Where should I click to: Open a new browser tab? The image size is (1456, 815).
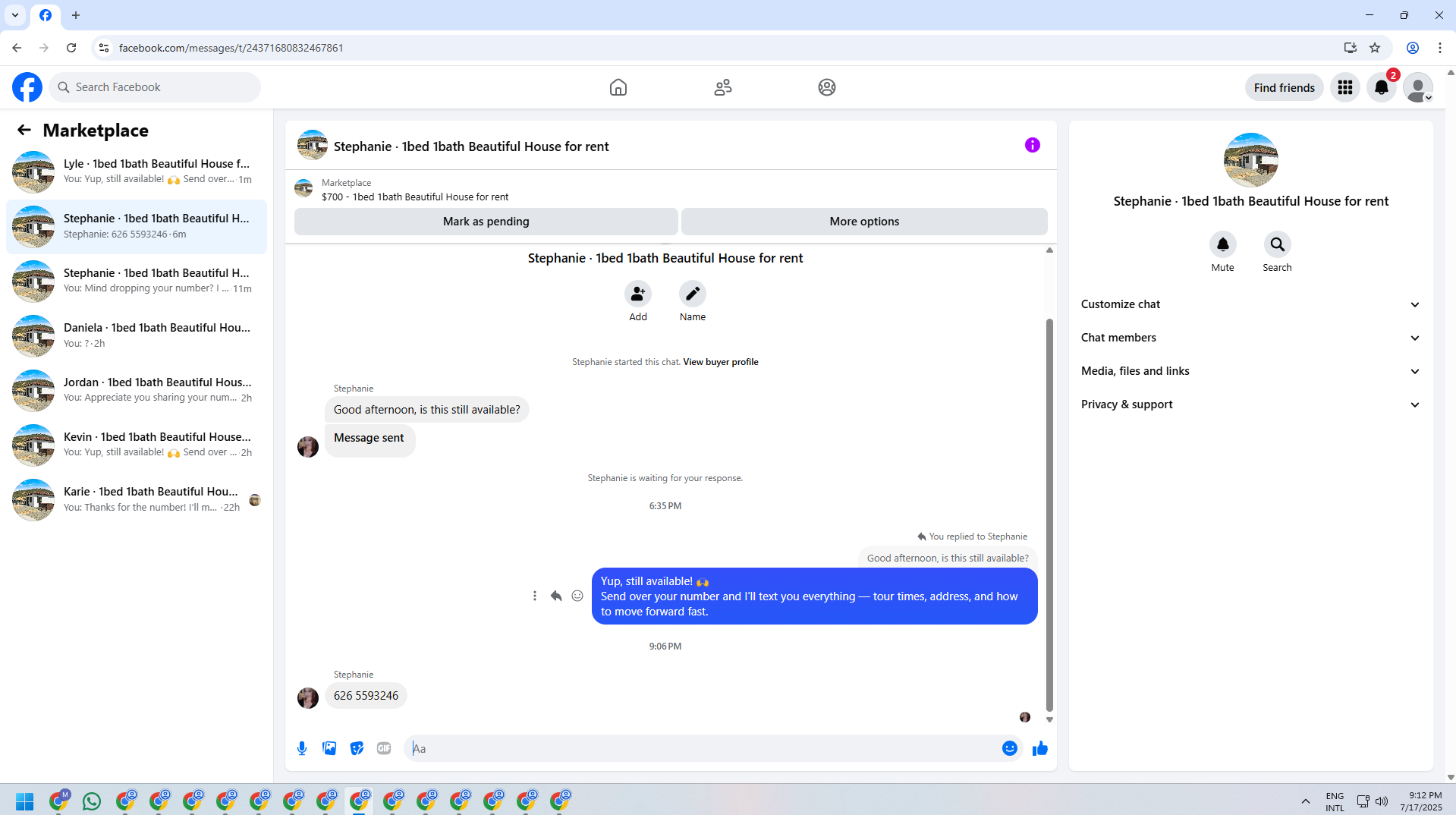tap(76, 15)
